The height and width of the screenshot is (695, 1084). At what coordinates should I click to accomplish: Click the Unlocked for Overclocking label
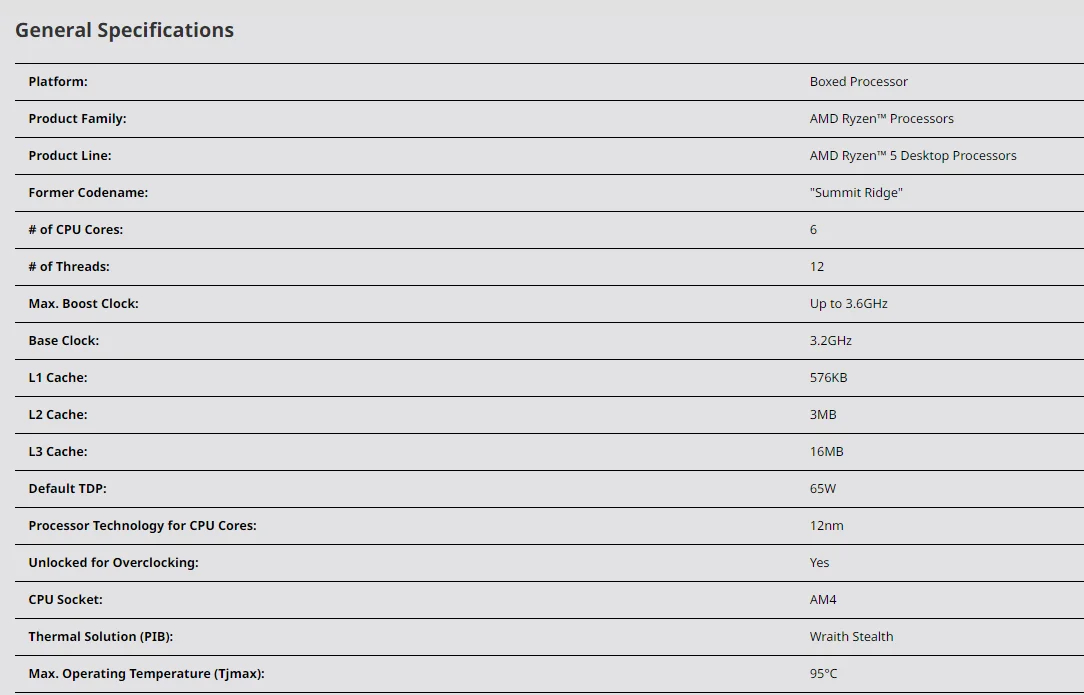(x=113, y=563)
